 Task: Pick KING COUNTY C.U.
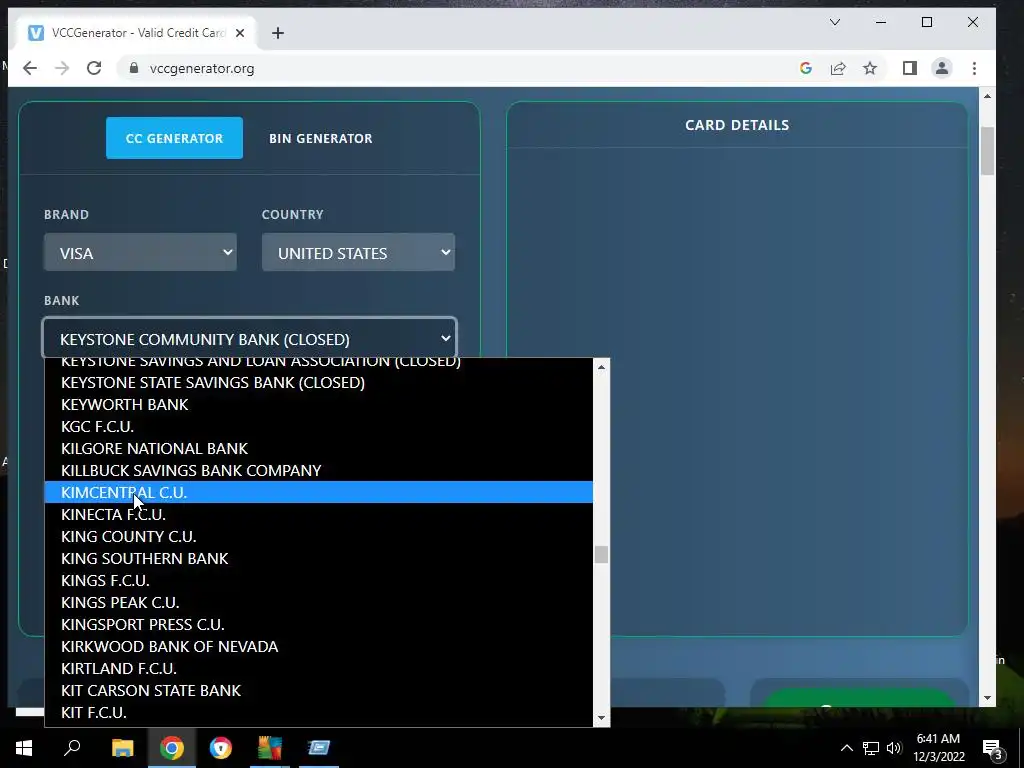[x=319, y=537]
